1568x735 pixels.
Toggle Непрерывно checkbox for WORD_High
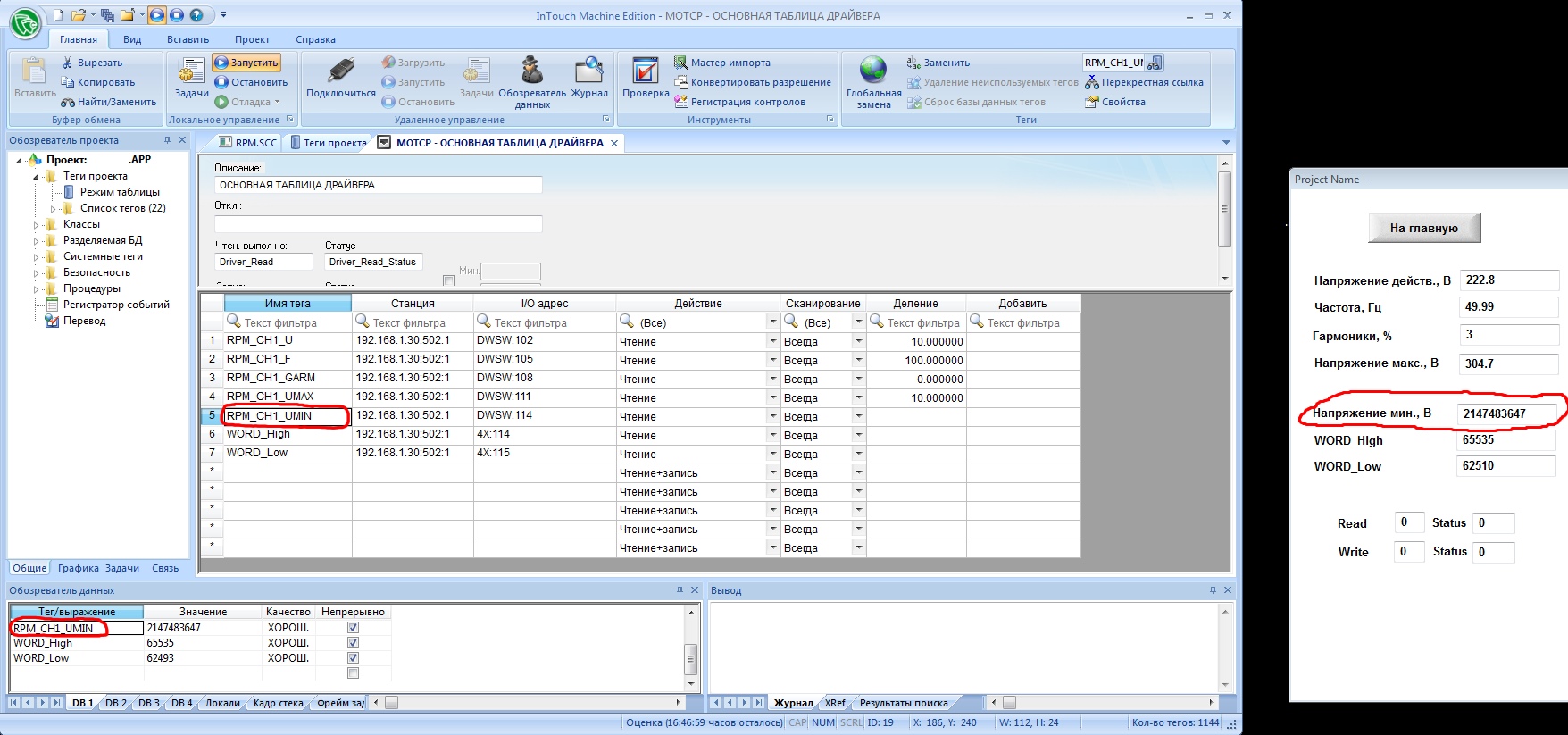[x=353, y=643]
